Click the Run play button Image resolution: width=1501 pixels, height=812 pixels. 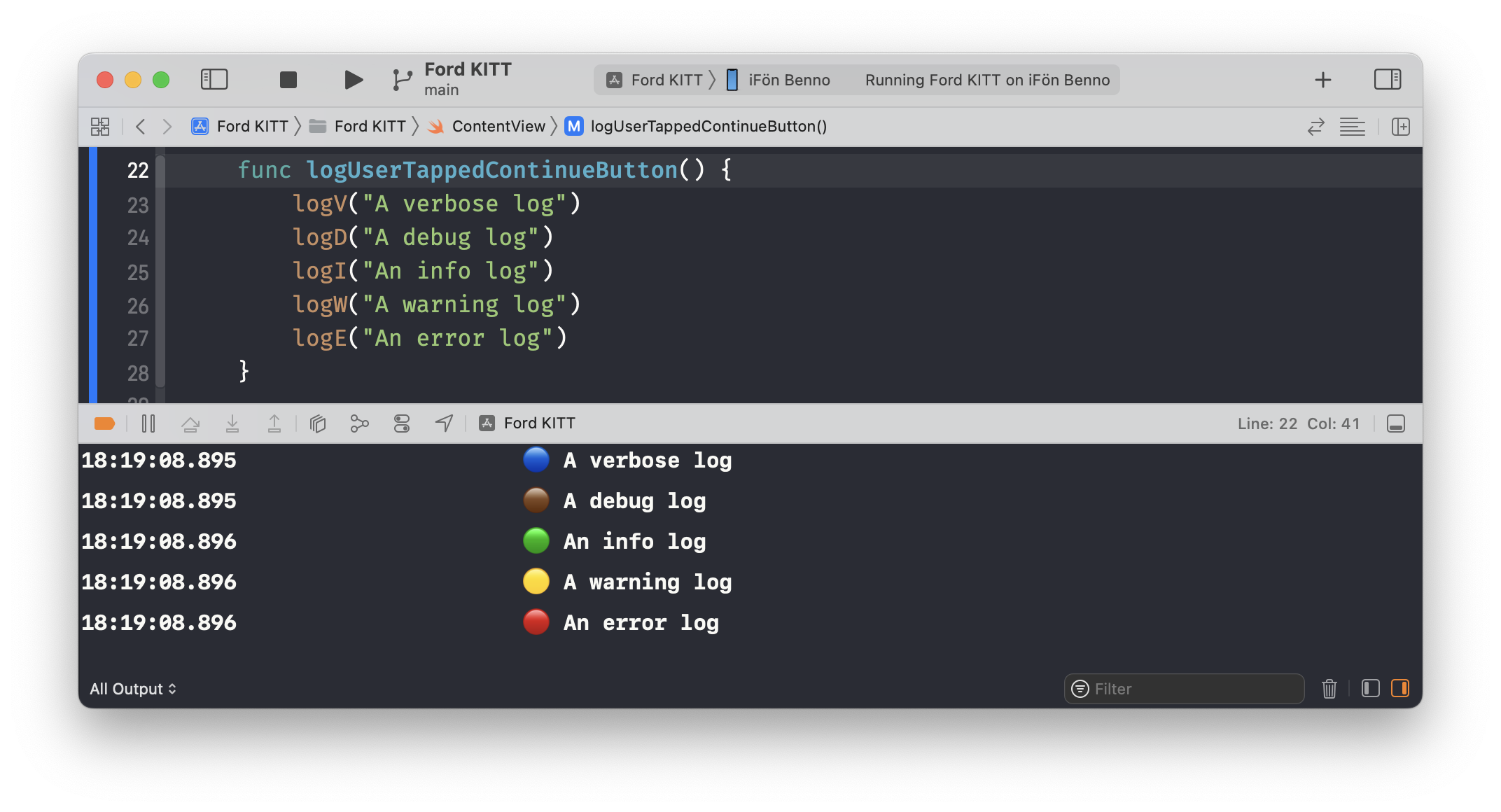354,80
